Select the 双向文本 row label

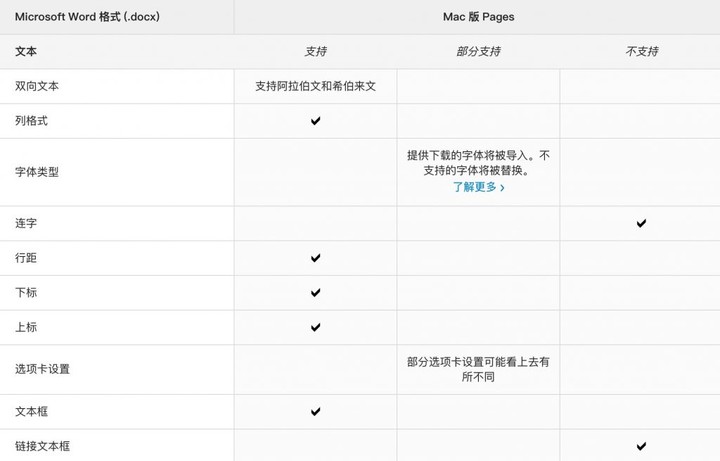click(37, 86)
